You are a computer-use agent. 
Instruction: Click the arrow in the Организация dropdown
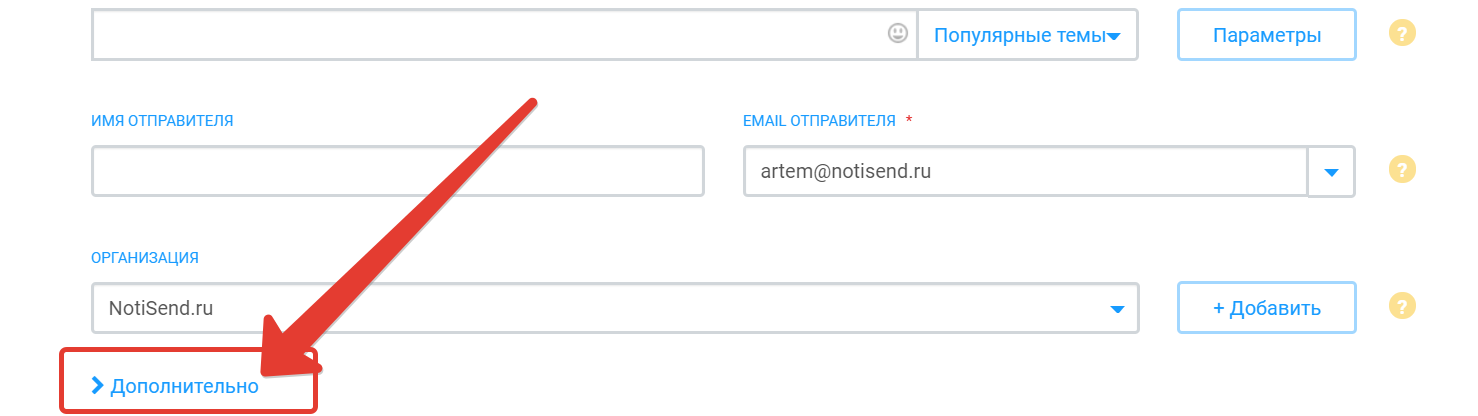1117,309
